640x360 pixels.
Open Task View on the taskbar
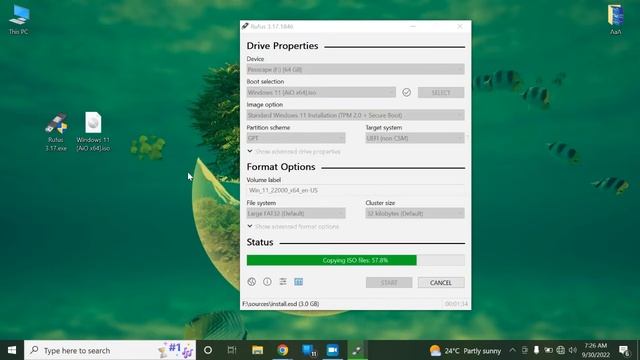[232, 350]
